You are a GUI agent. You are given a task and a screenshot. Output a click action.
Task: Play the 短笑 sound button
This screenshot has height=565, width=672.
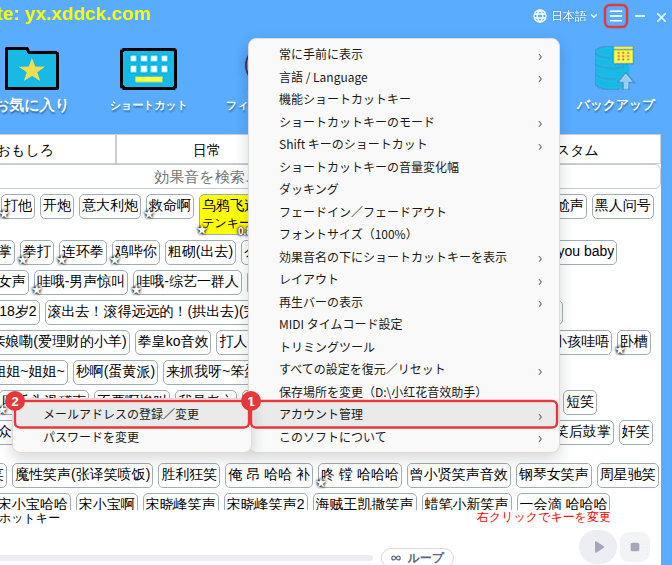580,402
